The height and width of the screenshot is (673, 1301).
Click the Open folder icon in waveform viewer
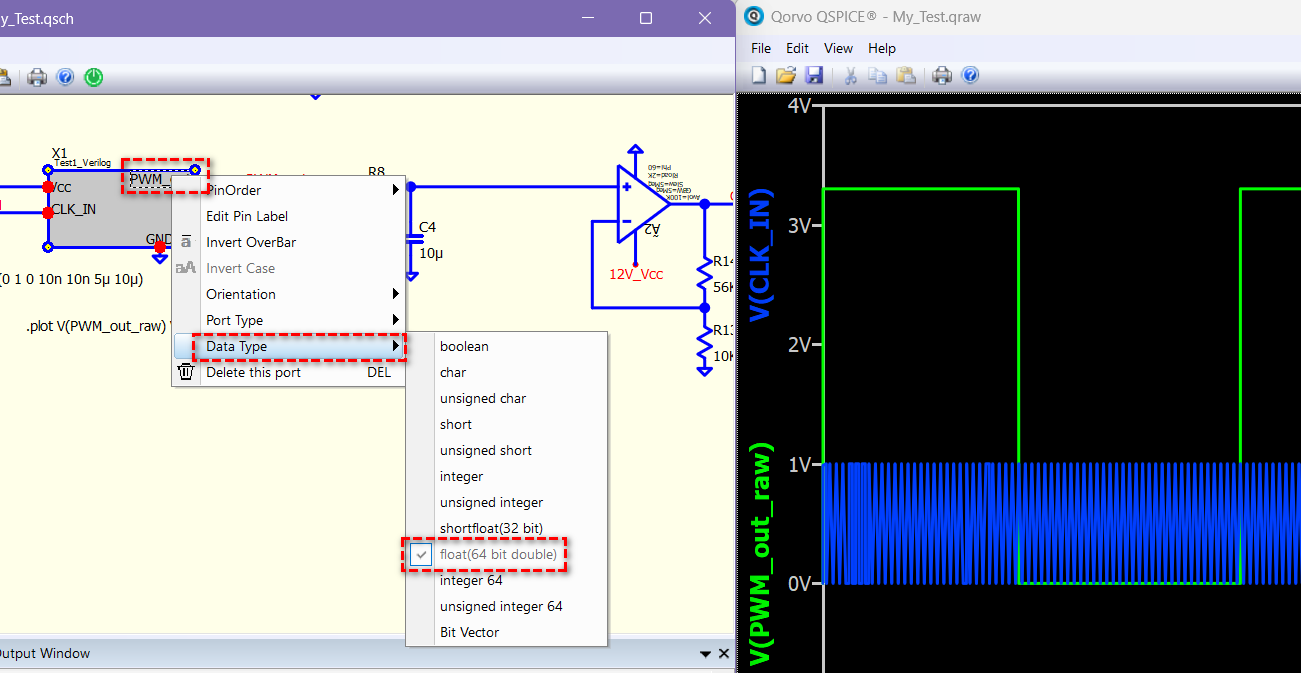(786, 75)
